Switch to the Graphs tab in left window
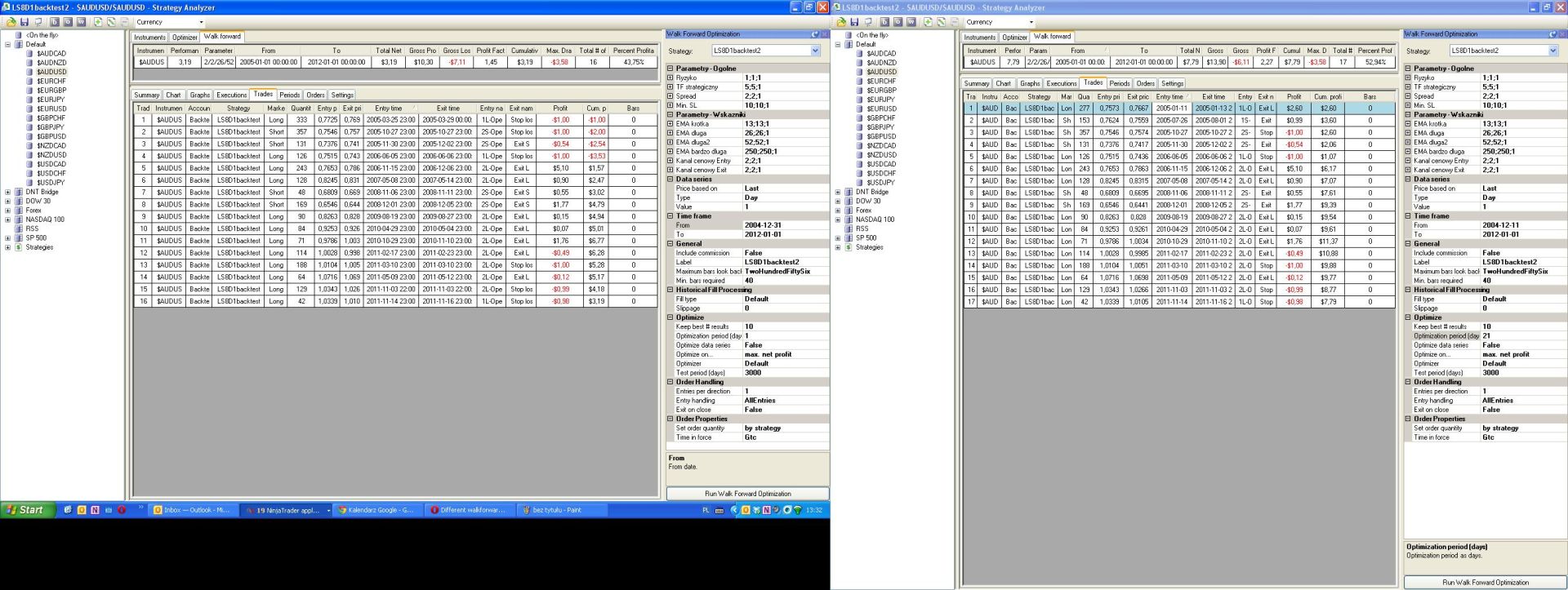 pyautogui.click(x=200, y=95)
